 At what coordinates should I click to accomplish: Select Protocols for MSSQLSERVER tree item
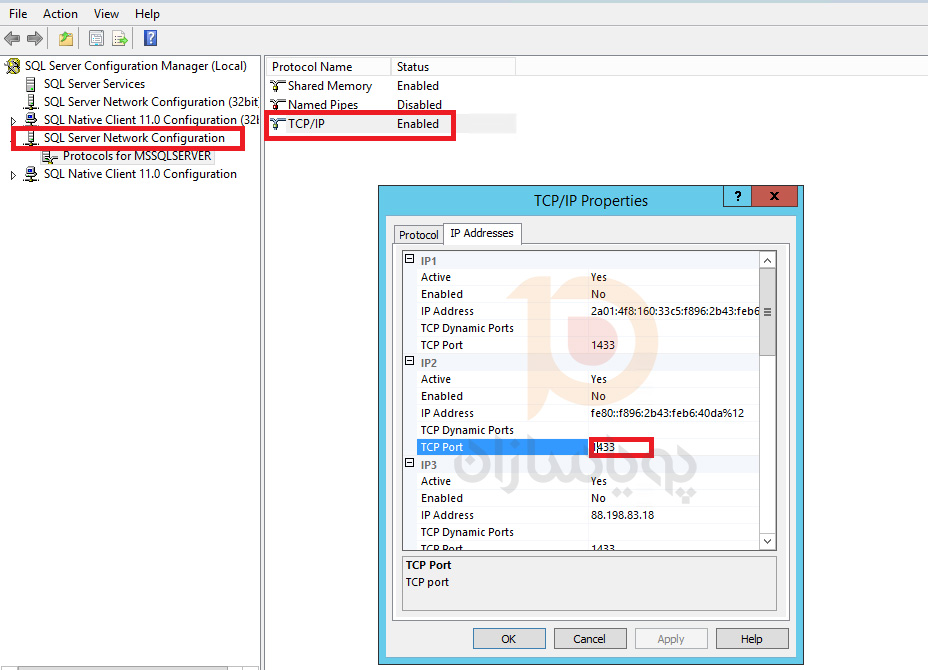pyautogui.click(x=136, y=156)
